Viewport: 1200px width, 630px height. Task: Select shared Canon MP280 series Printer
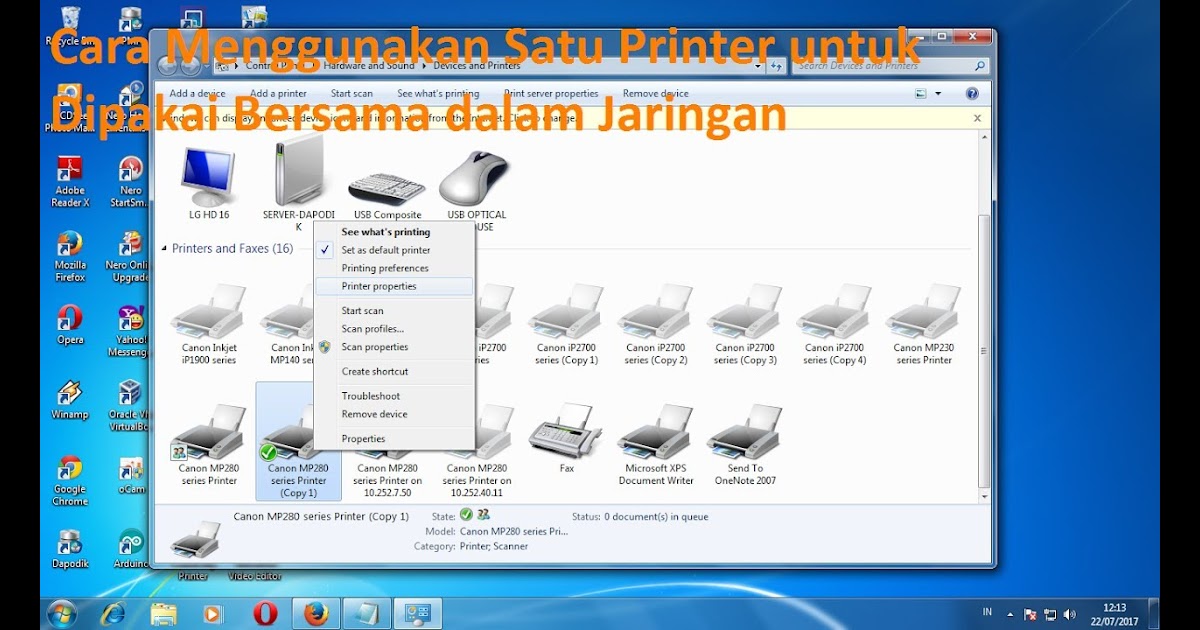tap(209, 445)
